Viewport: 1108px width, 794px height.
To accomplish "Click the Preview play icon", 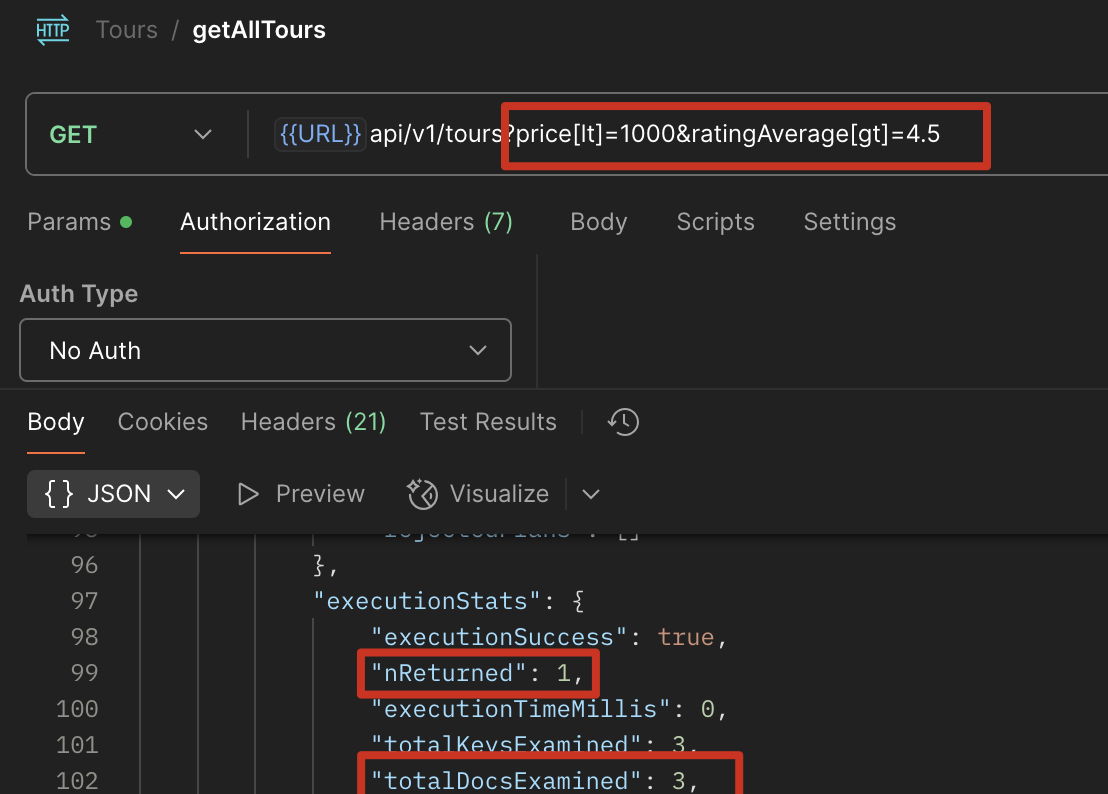I will [x=248, y=494].
